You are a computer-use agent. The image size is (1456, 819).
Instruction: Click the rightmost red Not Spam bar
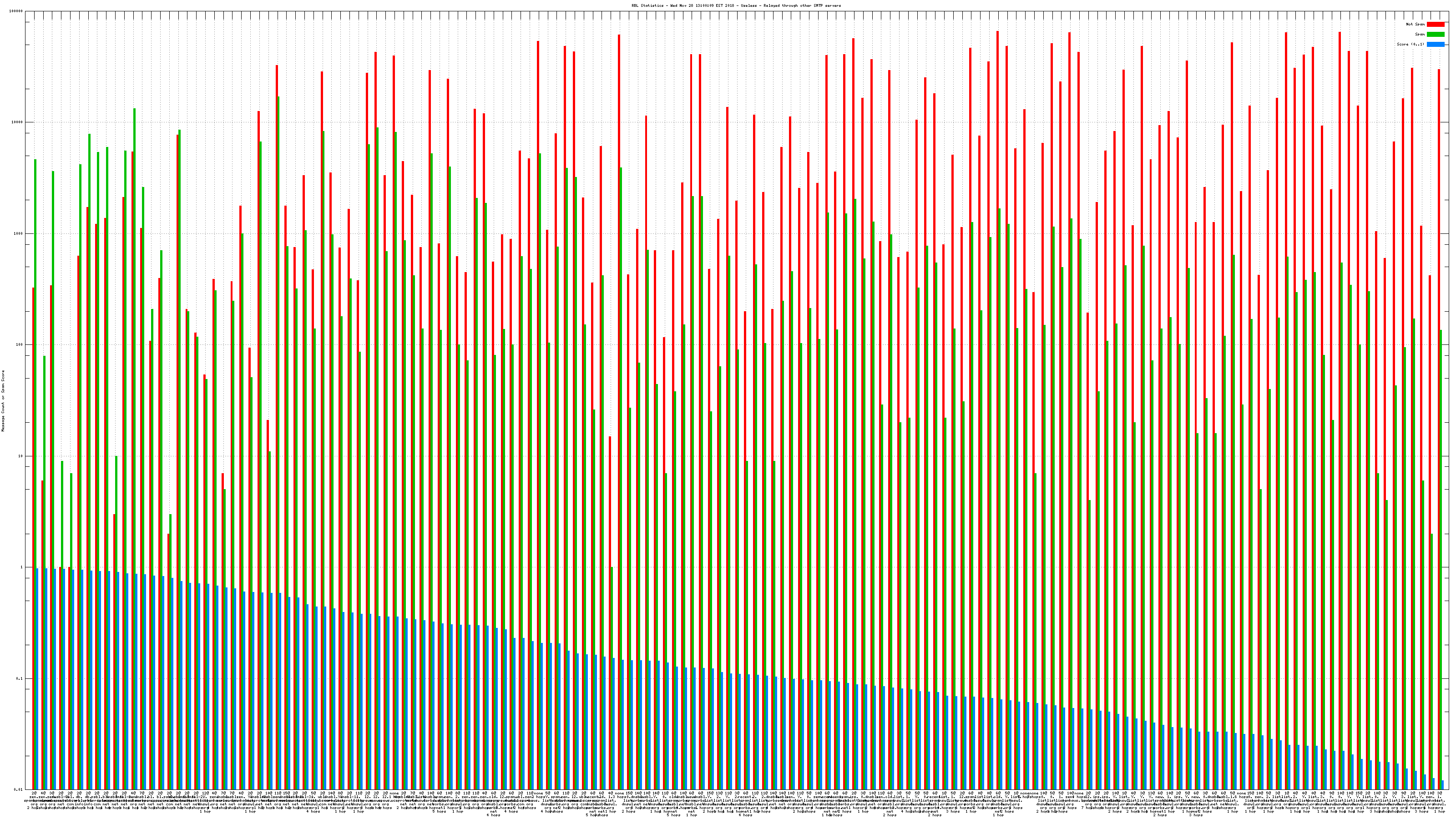click(x=1438, y=396)
